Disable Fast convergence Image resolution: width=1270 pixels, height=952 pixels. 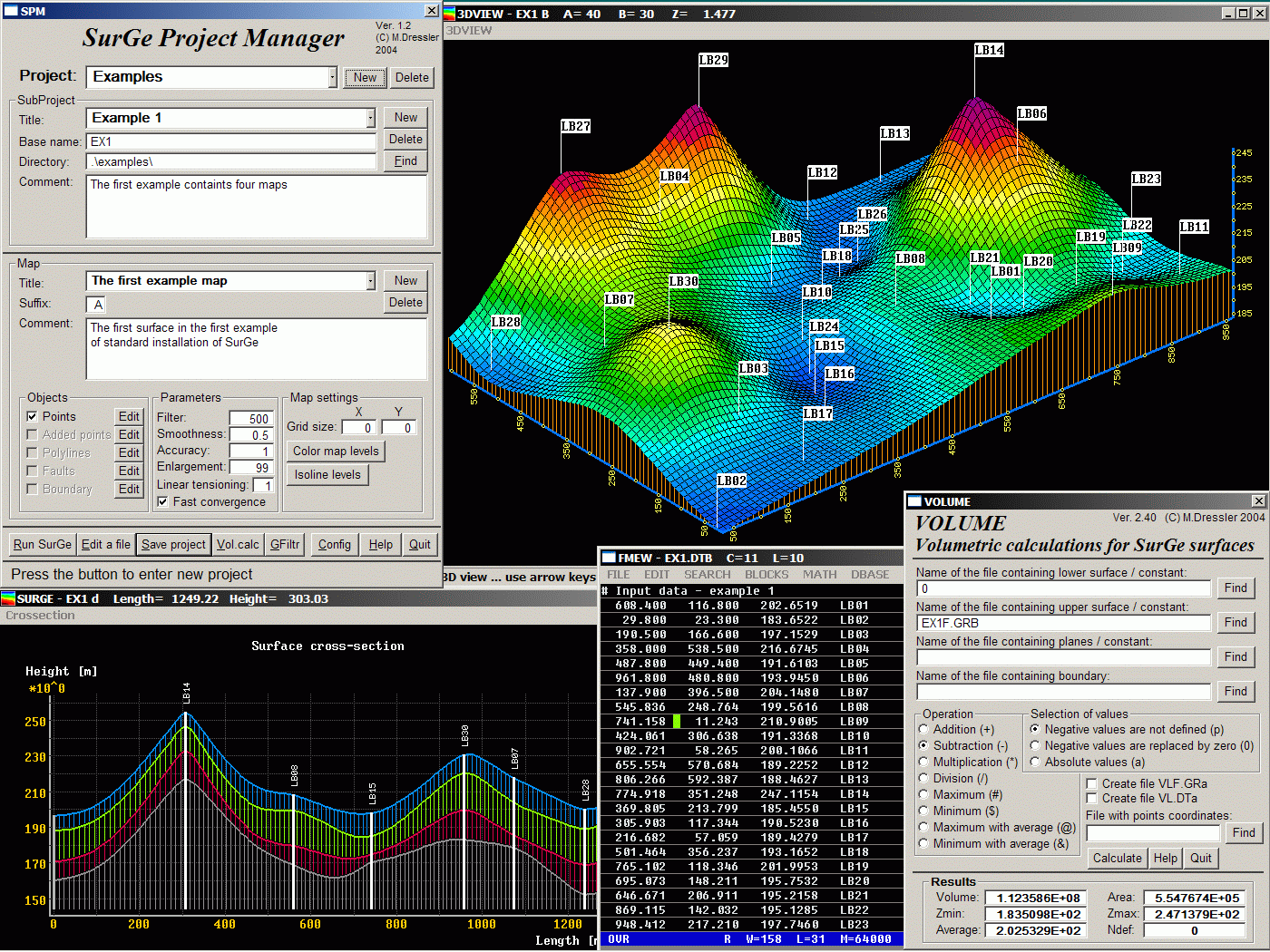[x=162, y=501]
